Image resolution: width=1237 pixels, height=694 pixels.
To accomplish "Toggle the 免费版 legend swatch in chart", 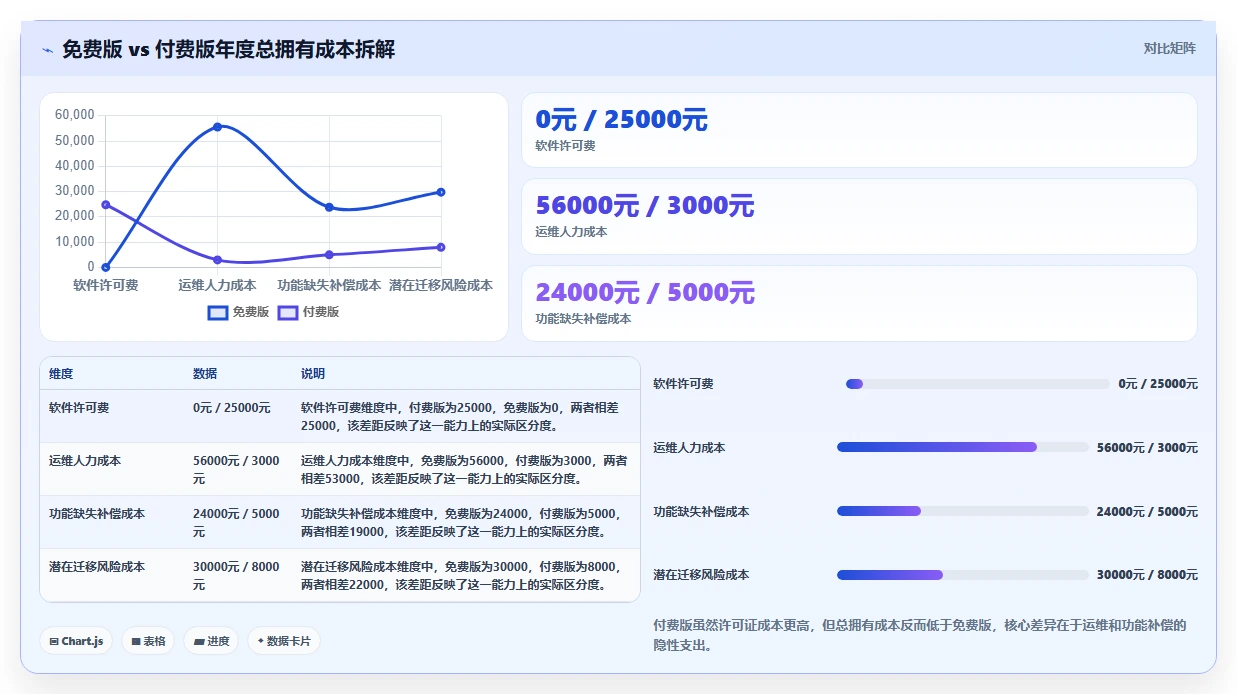I will coord(218,312).
